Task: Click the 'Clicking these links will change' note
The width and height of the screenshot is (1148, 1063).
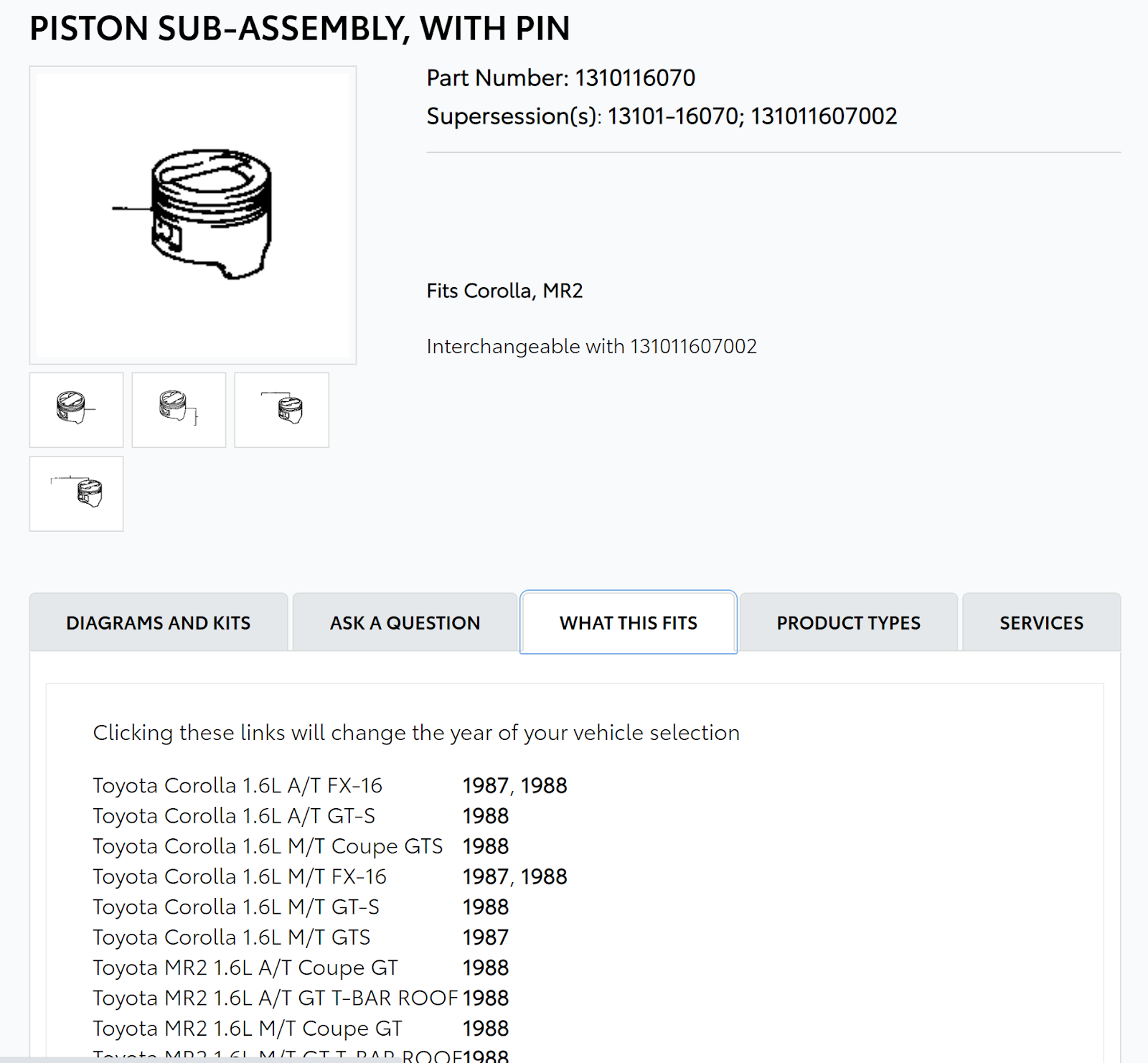Action: click(x=416, y=733)
